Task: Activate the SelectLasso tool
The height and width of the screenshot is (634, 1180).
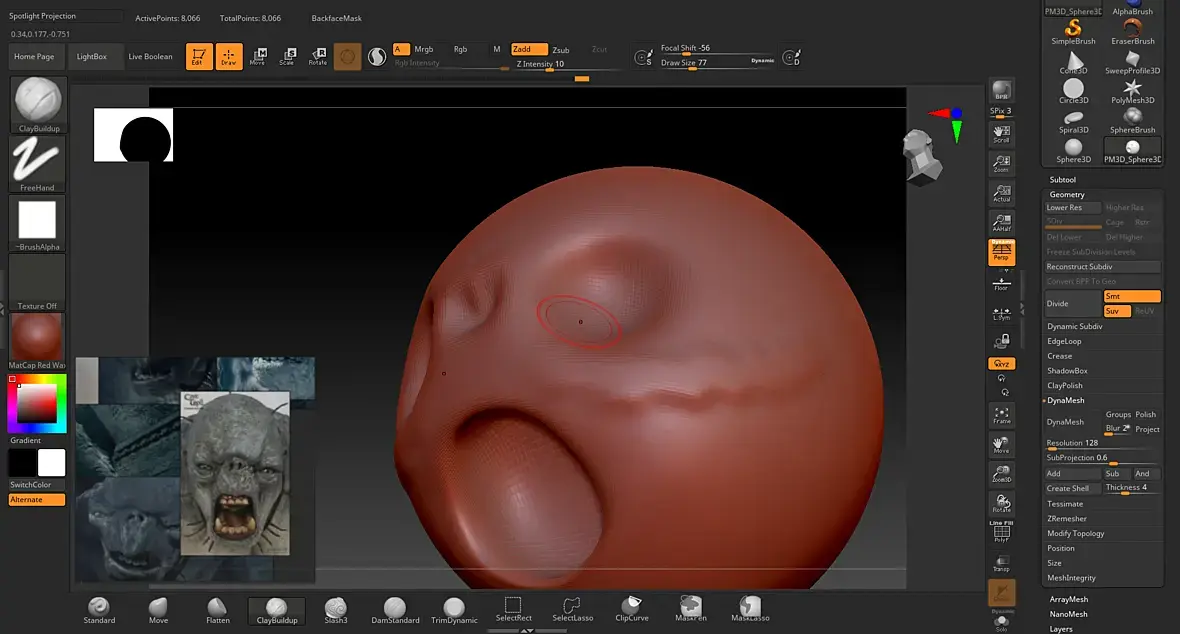Action: 572,610
